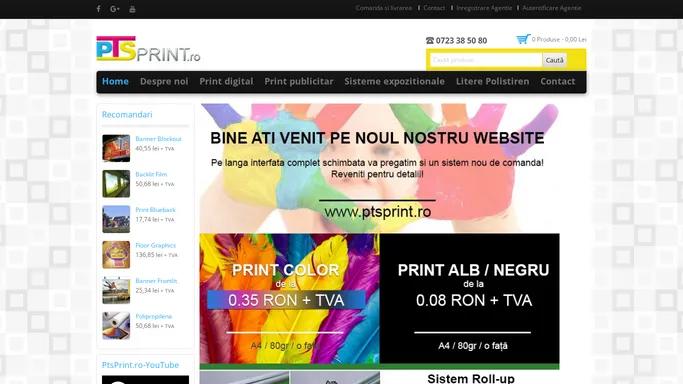
Task: Click the Banner Frontlit product link
Action: pos(156,281)
